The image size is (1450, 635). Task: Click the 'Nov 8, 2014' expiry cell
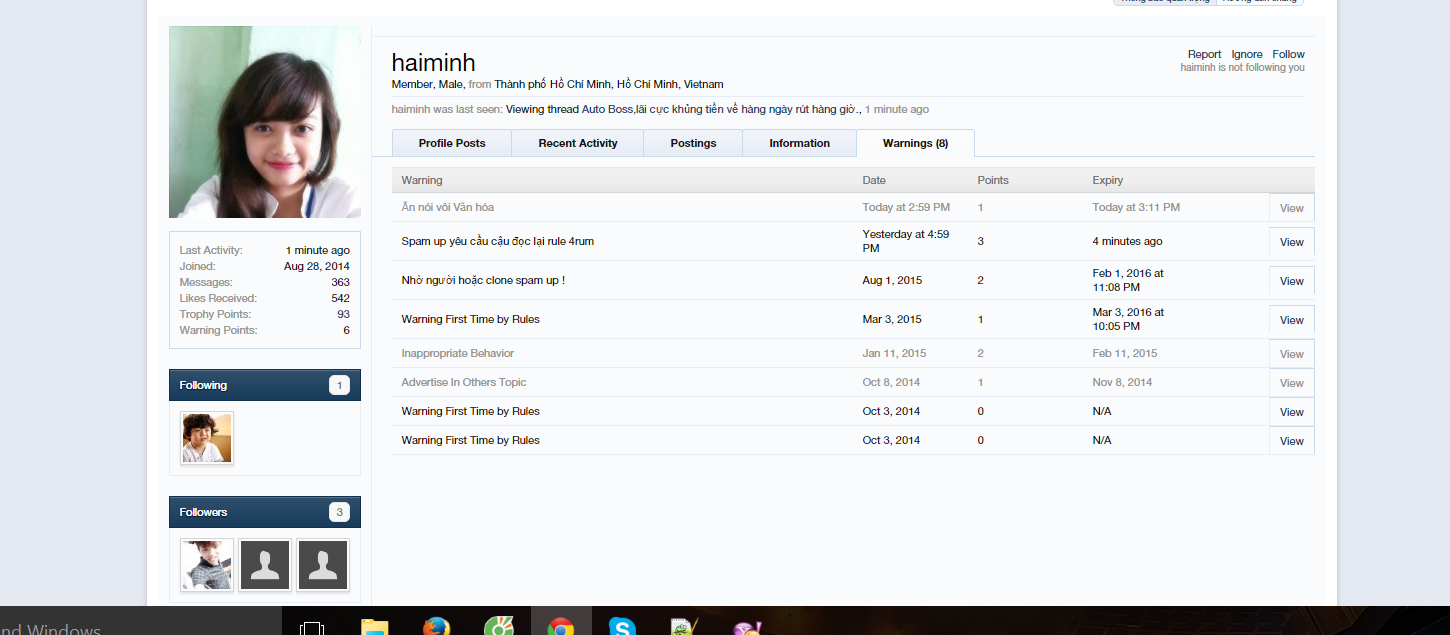pos(1122,382)
